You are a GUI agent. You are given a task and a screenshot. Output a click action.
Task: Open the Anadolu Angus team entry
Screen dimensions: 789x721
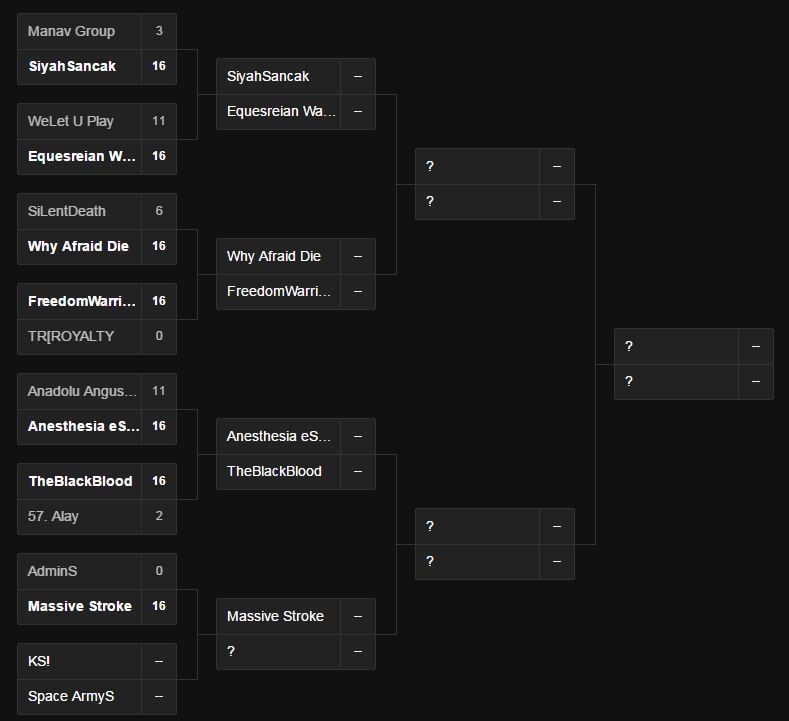point(82,391)
